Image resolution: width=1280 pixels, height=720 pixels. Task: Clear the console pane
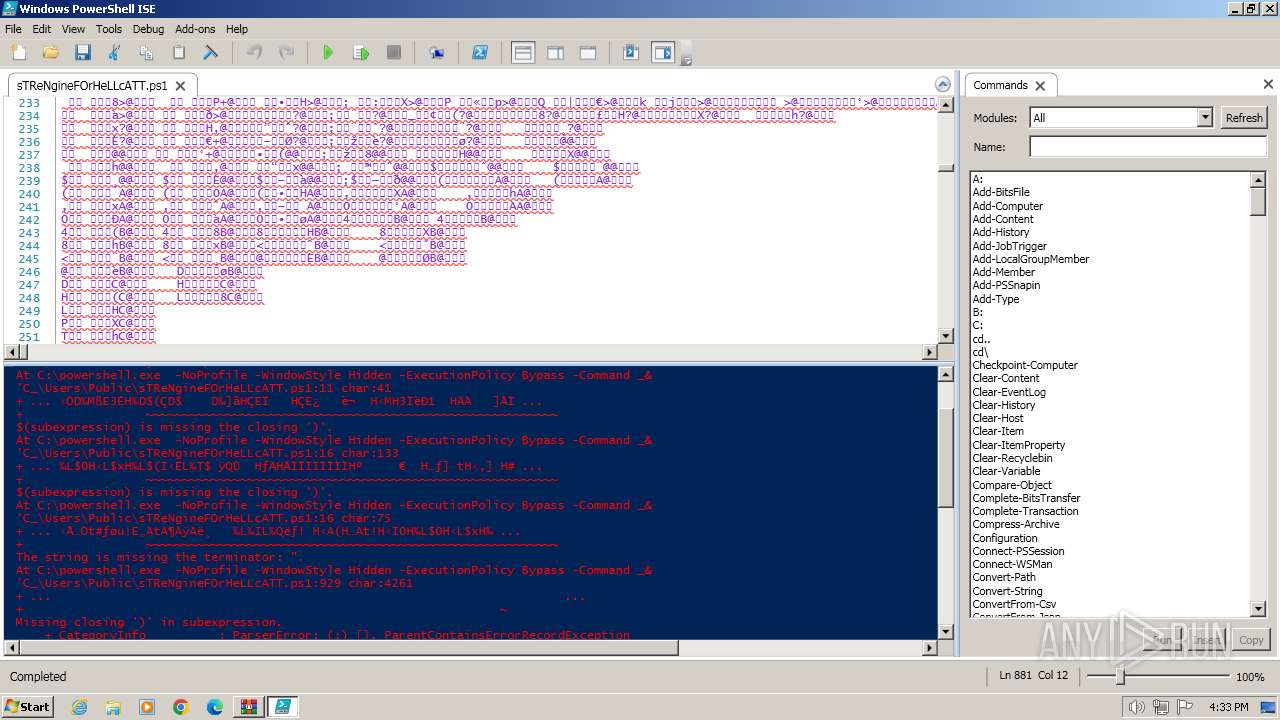211,52
